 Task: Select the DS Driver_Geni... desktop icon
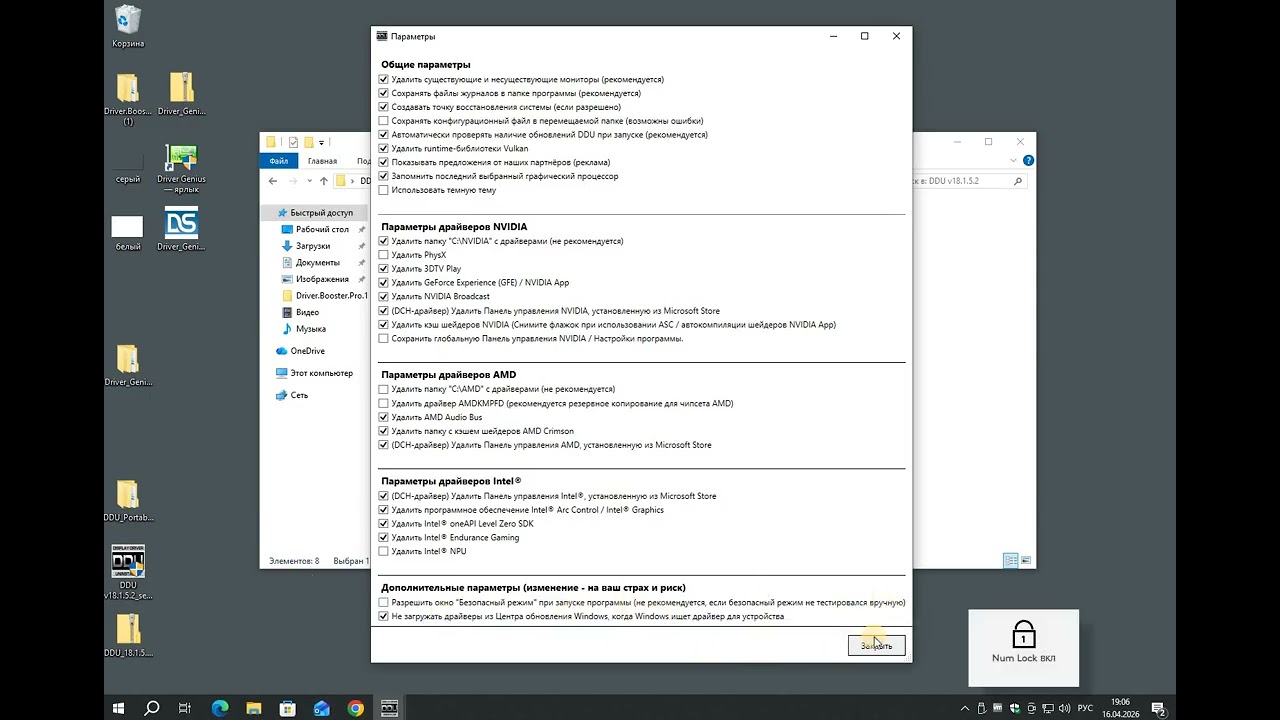pos(181,229)
